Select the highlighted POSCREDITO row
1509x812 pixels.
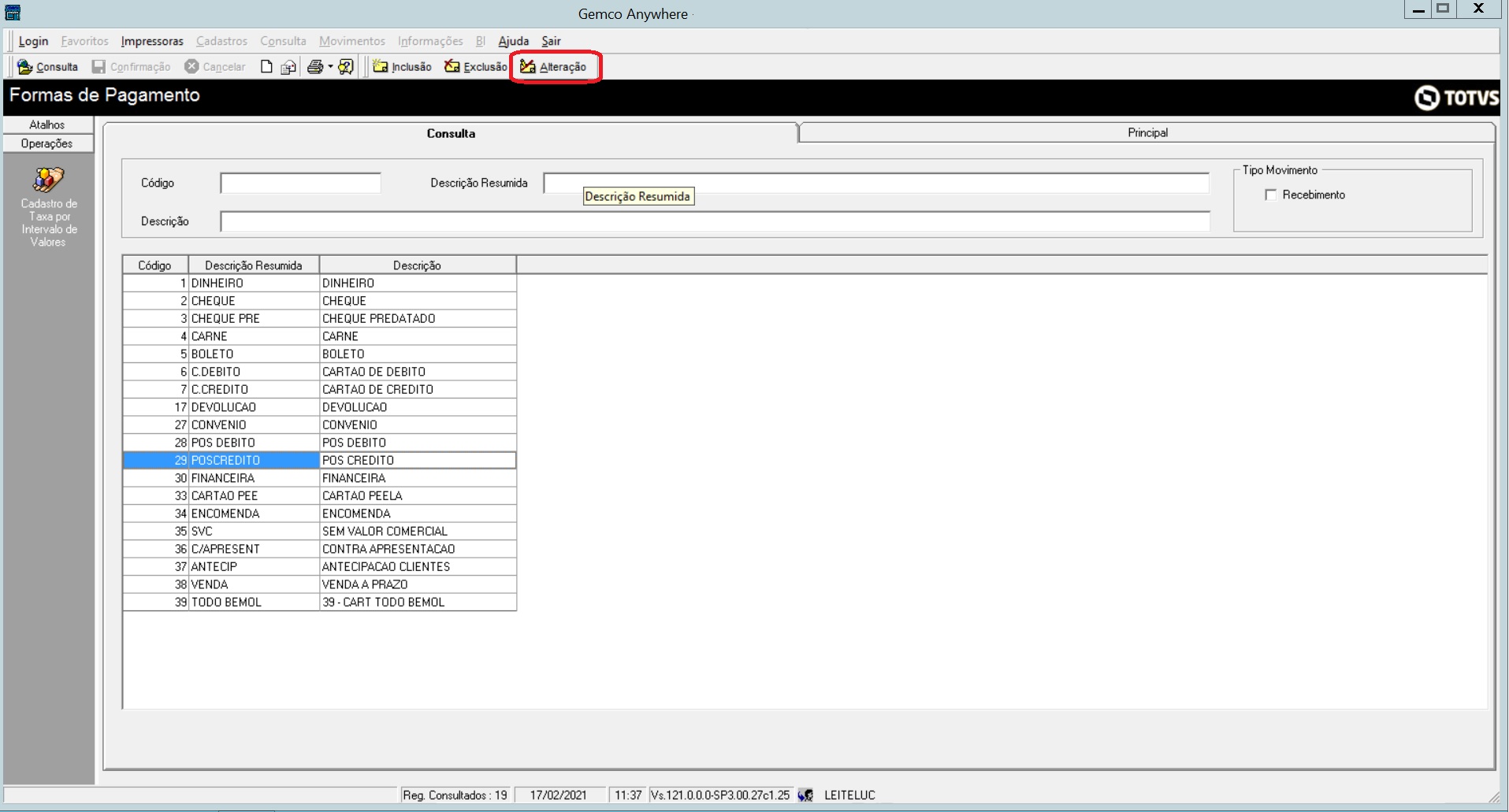coord(319,460)
